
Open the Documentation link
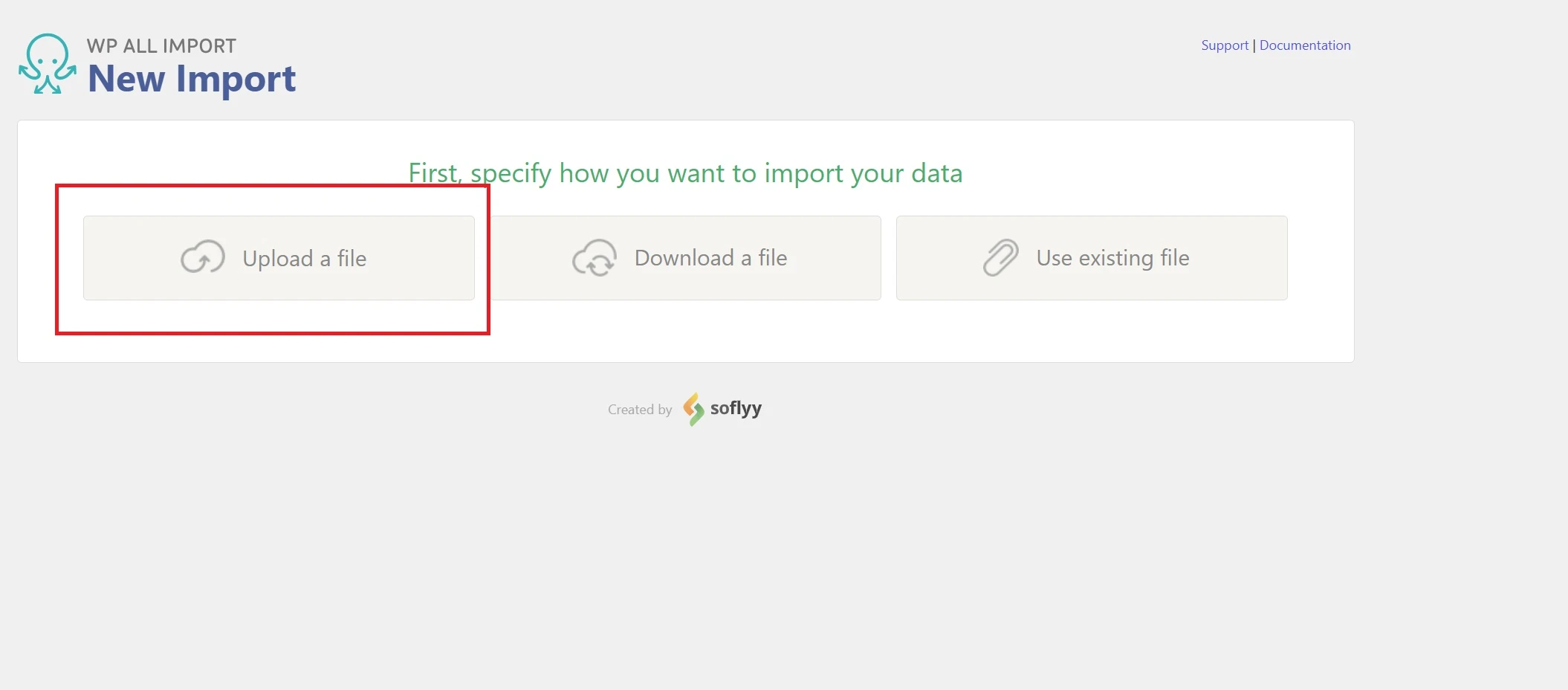1305,45
